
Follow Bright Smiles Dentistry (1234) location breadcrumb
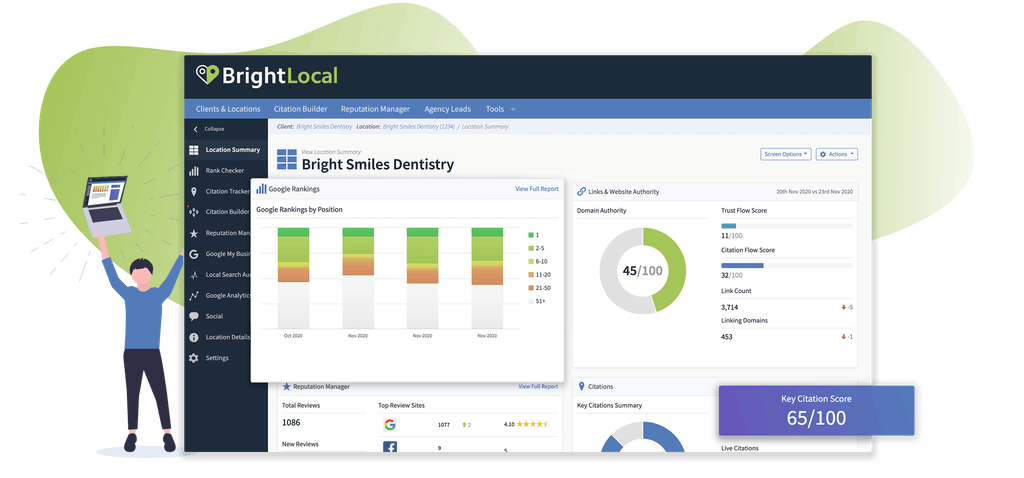click(418, 127)
